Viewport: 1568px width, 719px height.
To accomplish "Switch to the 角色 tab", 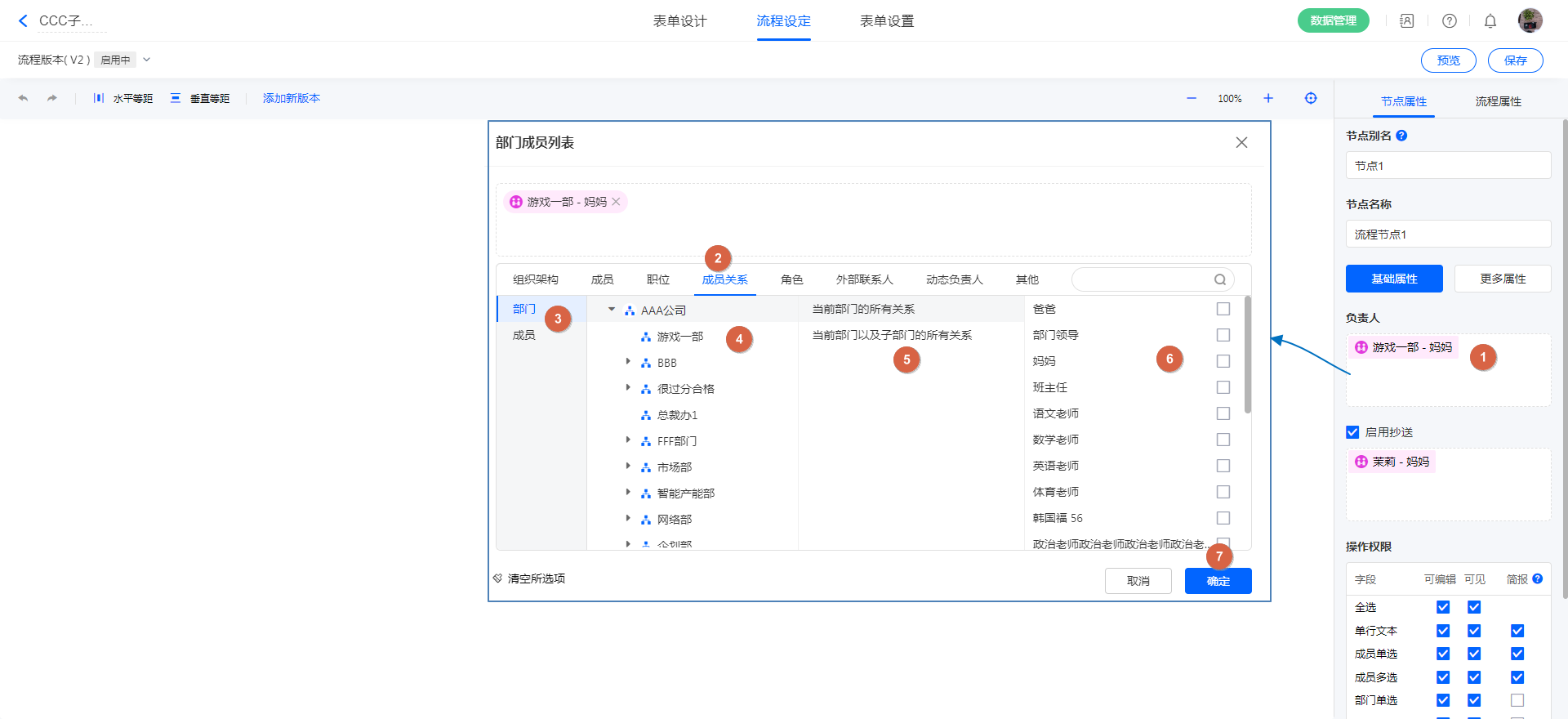I will click(791, 279).
